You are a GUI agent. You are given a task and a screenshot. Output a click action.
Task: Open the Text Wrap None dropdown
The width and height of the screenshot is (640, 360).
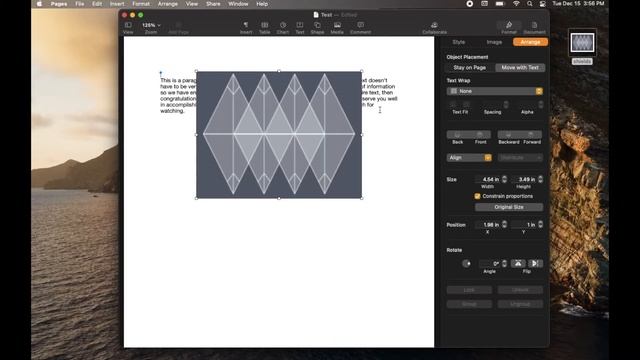point(494,91)
